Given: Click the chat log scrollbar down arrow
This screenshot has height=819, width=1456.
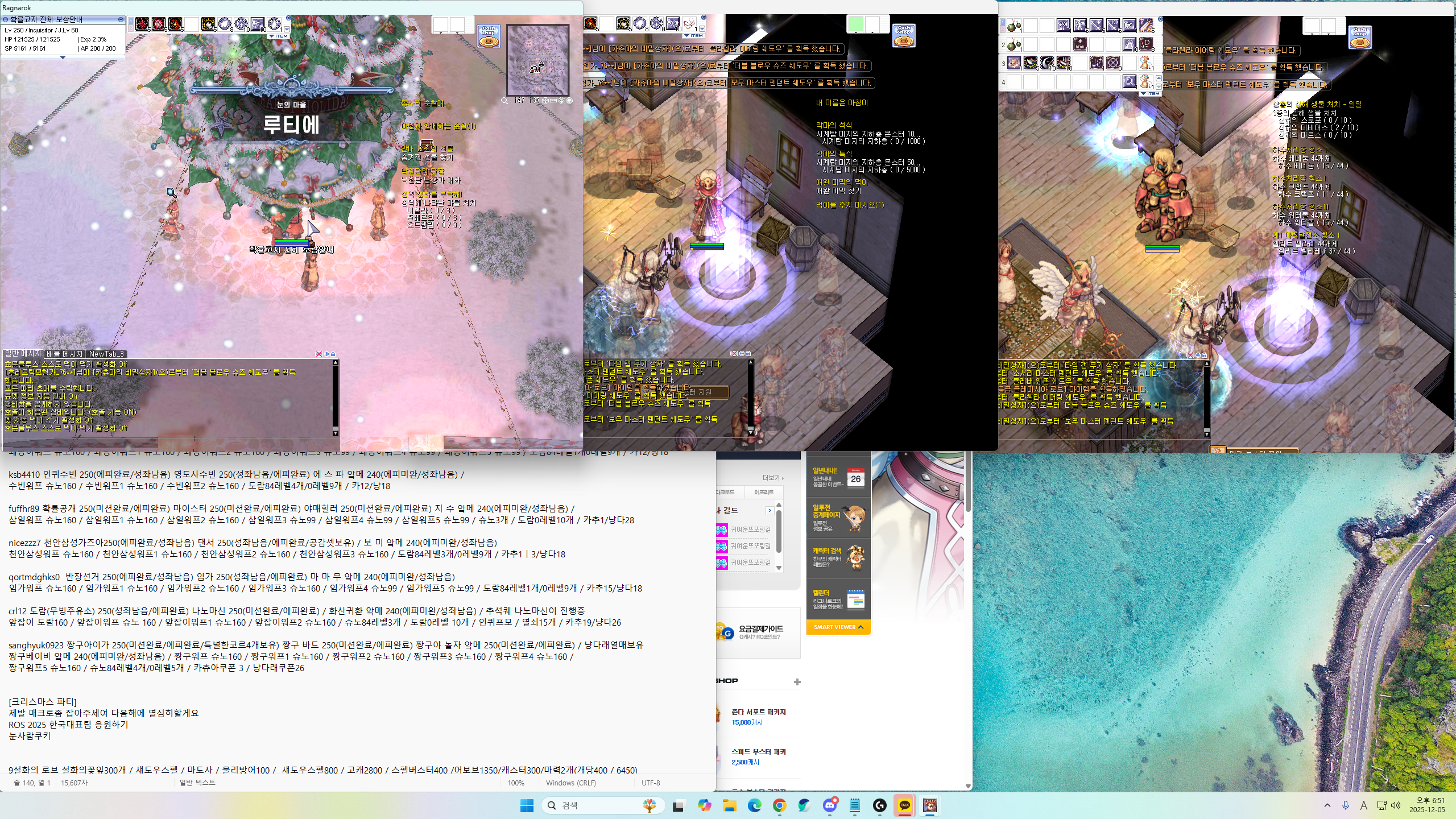Looking at the screenshot, I should [x=336, y=432].
